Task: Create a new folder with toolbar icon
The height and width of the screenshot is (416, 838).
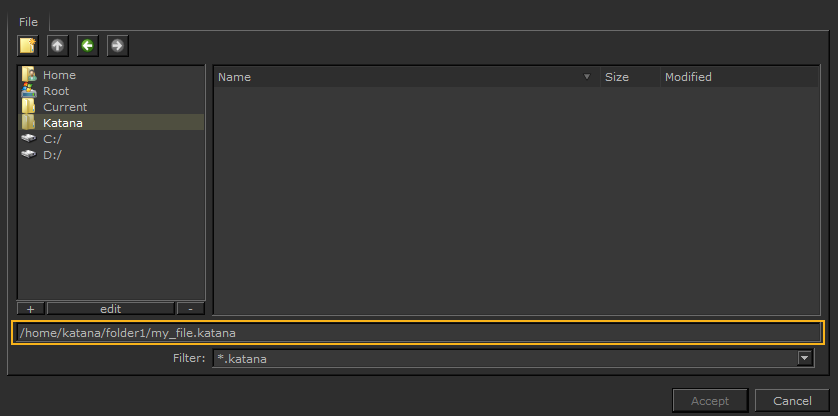Action: pyautogui.click(x=28, y=46)
